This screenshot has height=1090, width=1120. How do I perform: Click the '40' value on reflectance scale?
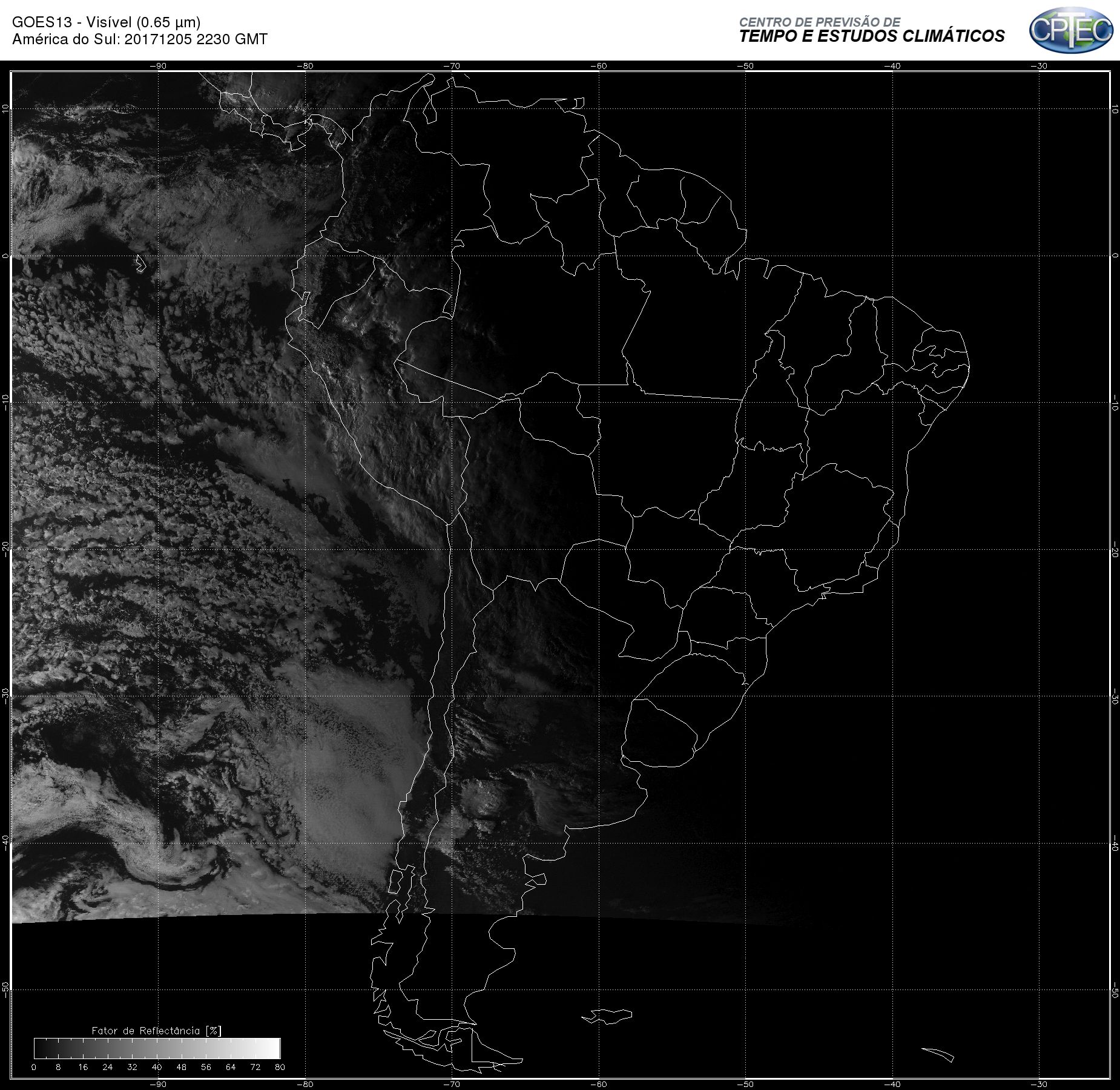157,1067
